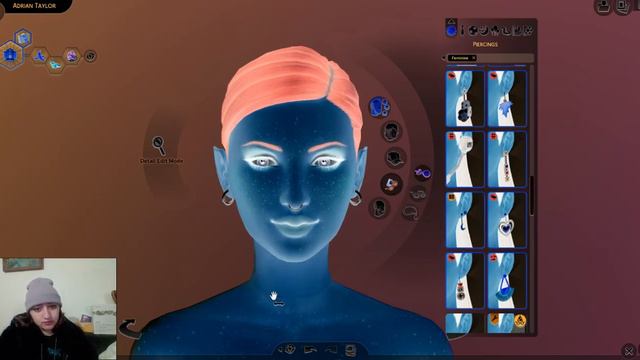The height and width of the screenshot is (360, 640).
Task: Open the large aspiration hexagon icon
Action: [x=11, y=54]
